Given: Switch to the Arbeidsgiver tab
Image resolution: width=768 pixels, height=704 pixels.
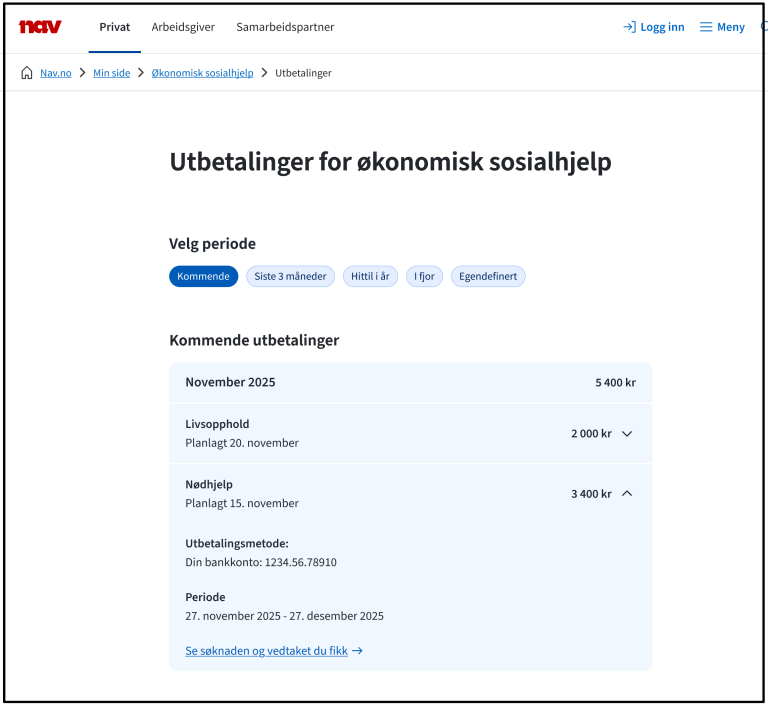Looking at the screenshot, I should (183, 27).
